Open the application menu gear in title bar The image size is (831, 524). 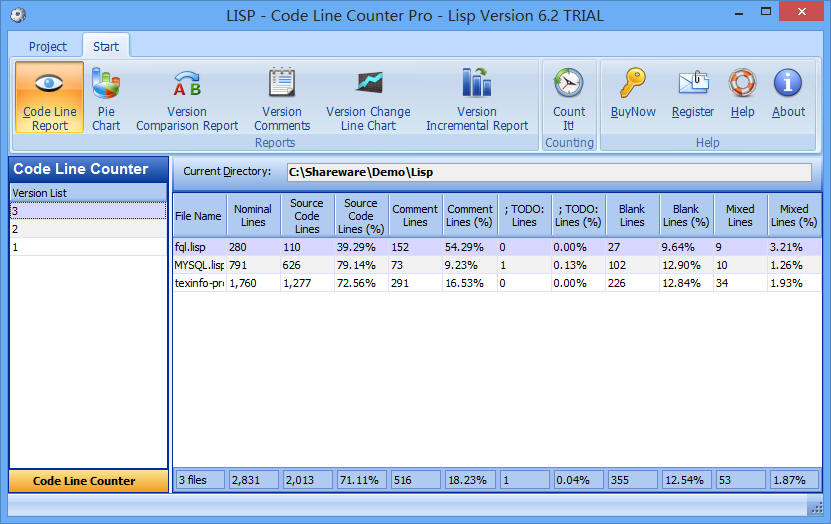[x=18, y=14]
